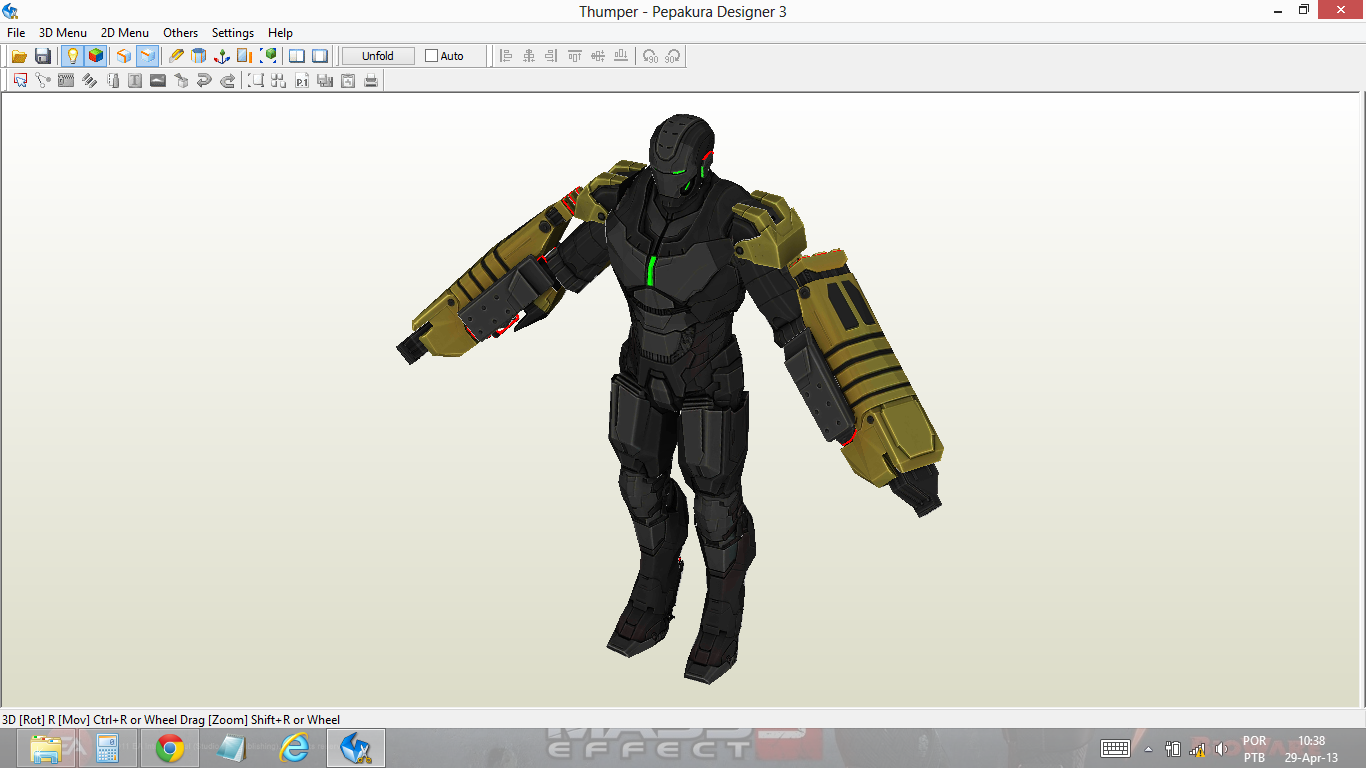Viewport: 1366px width, 768px height.
Task: Open File Explorer from the taskbar
Action: [x=46, y=748]
